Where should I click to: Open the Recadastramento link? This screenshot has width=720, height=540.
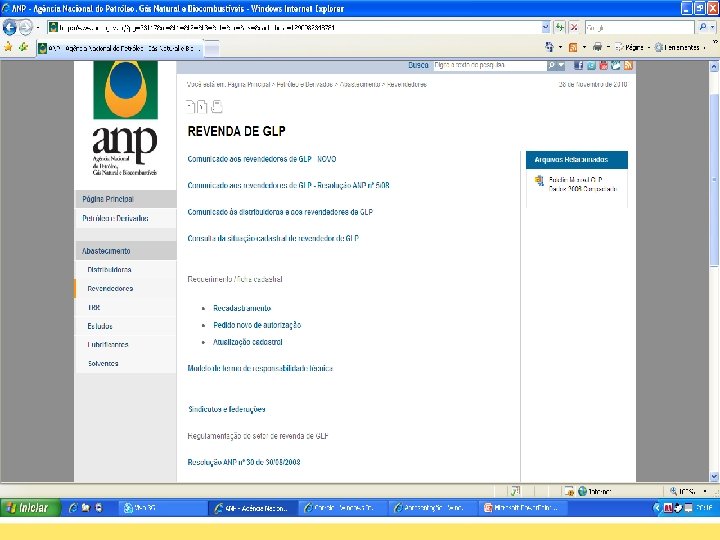[x=242, y=308]
